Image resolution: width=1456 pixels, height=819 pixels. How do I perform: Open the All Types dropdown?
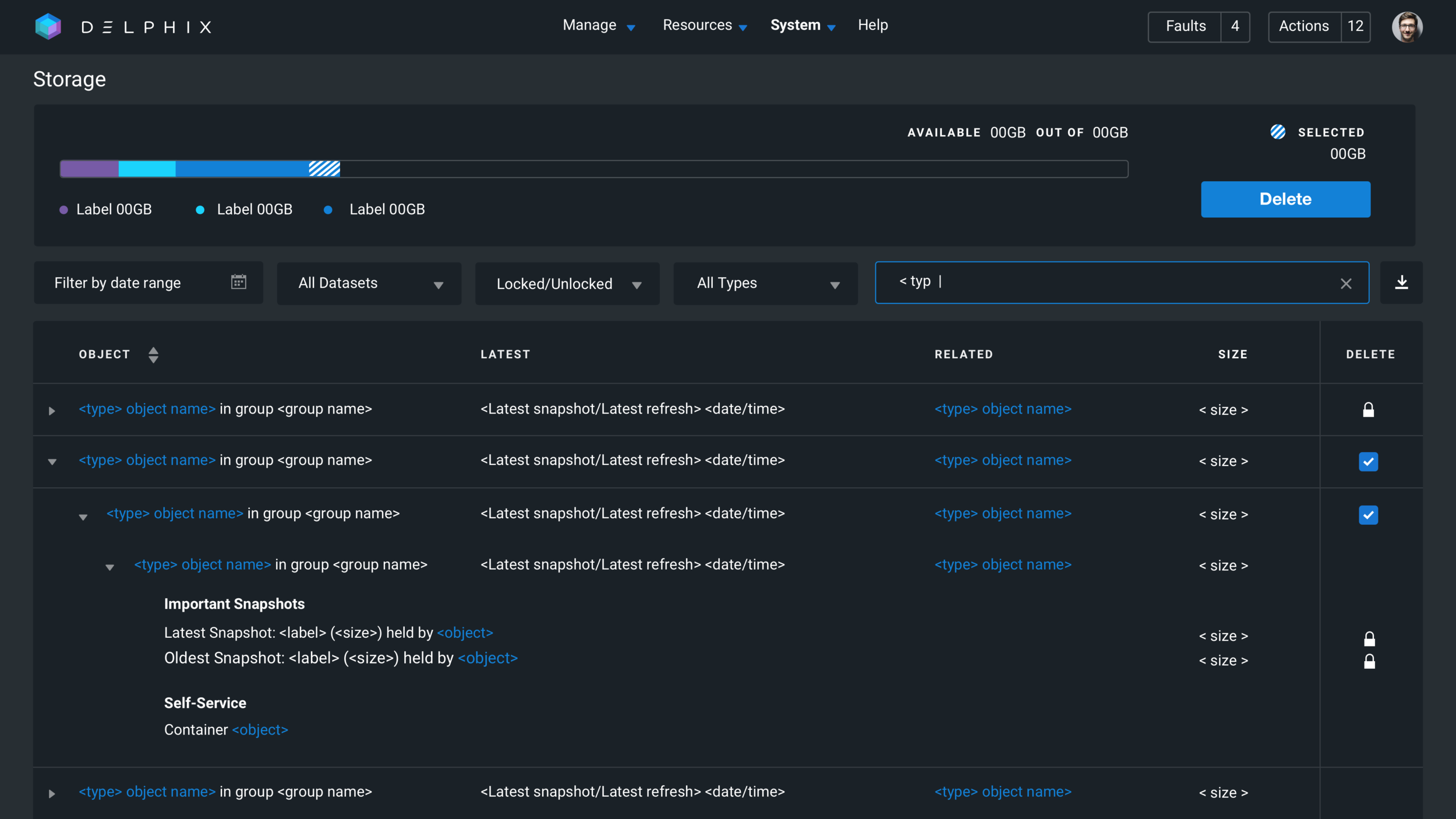click(x=768, y=284)
